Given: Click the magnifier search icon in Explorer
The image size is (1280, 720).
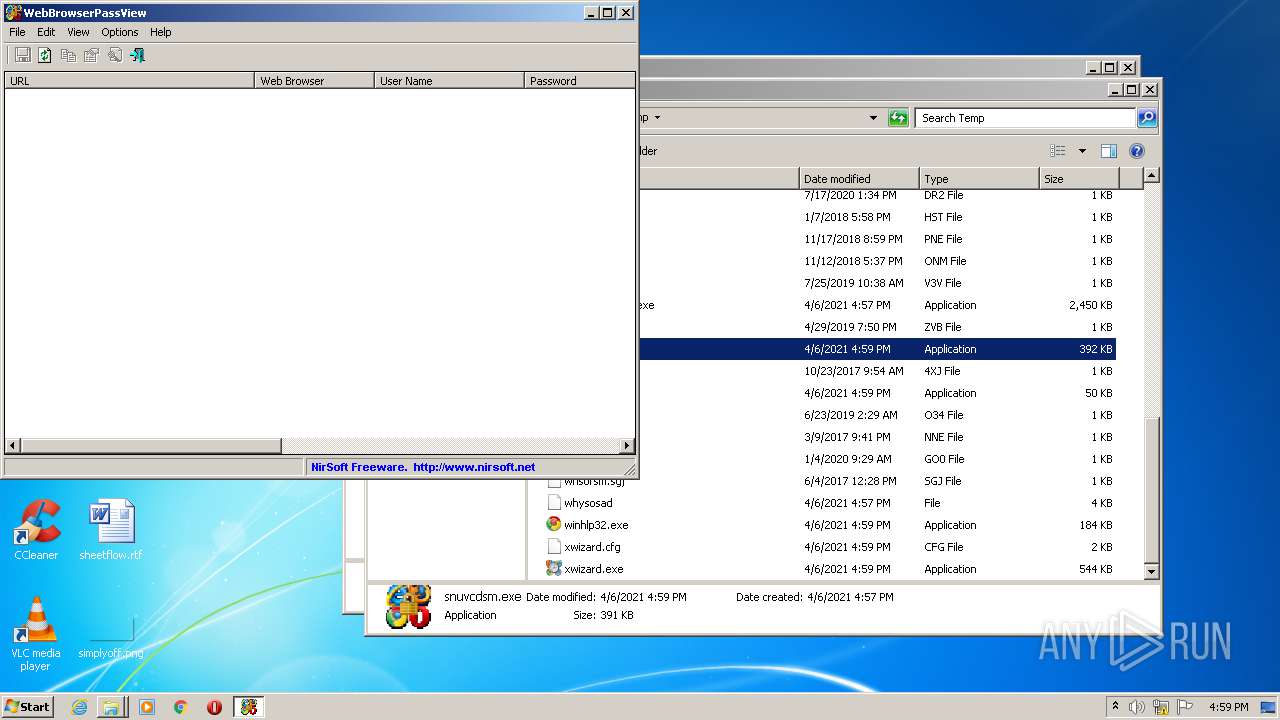Looking at the screenshot, I should [1147, 118].
